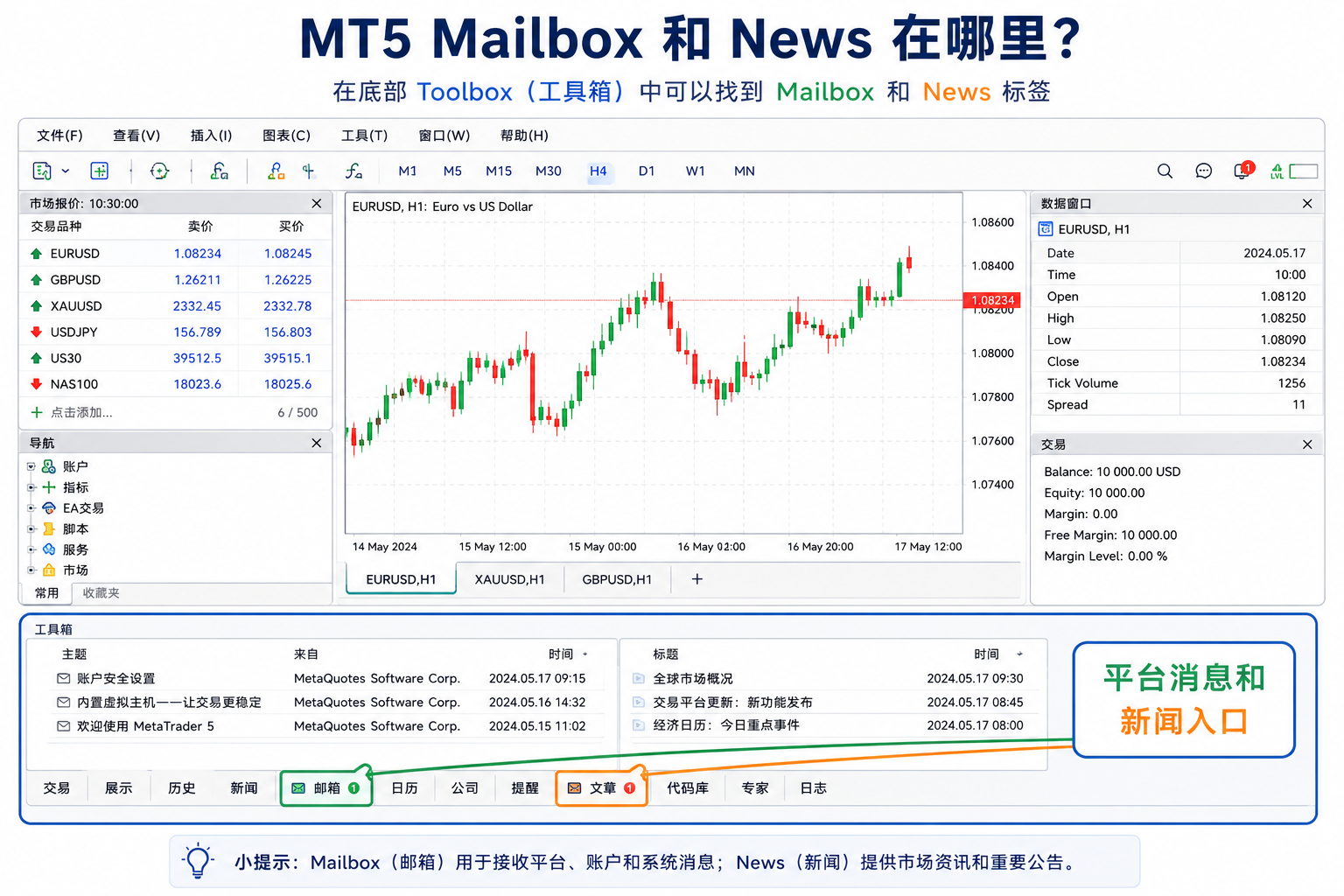The height and width of the screenshot is (896, 1344).
Task: Click the orange-blue shapes toolbar icon
Action: (x=276, y=171)
